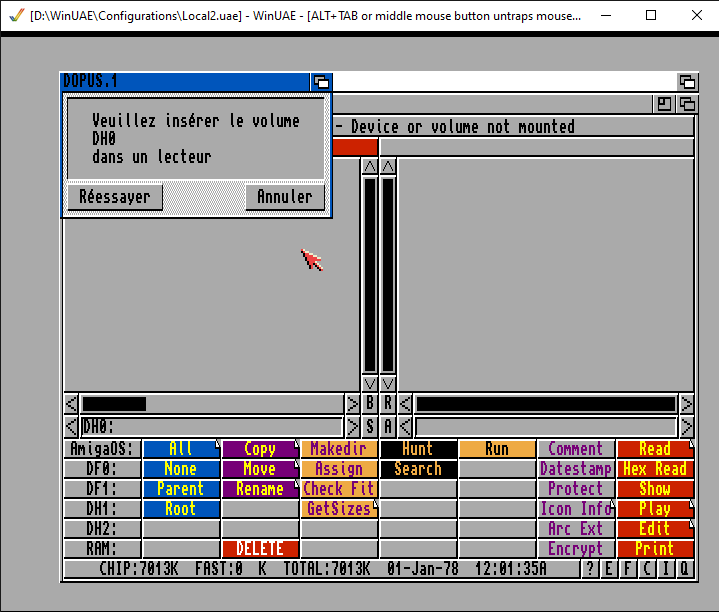
Task: Click the Check Fit button
Action: [339, 489]
